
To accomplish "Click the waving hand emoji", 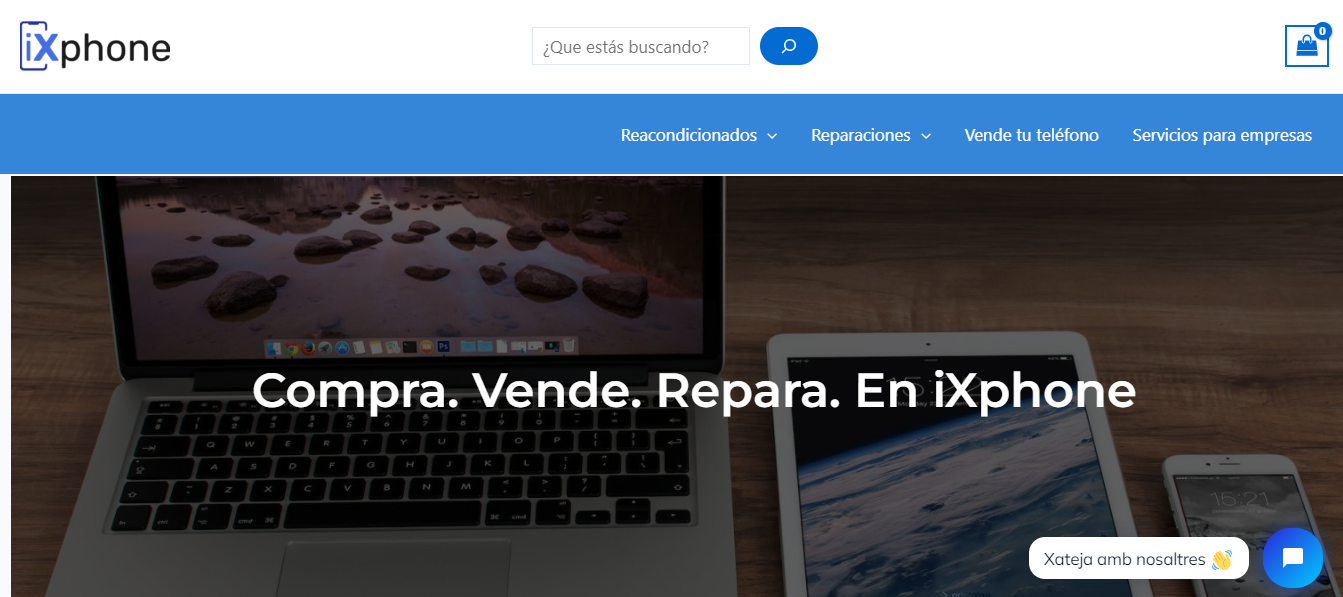I will [1222, 559].
